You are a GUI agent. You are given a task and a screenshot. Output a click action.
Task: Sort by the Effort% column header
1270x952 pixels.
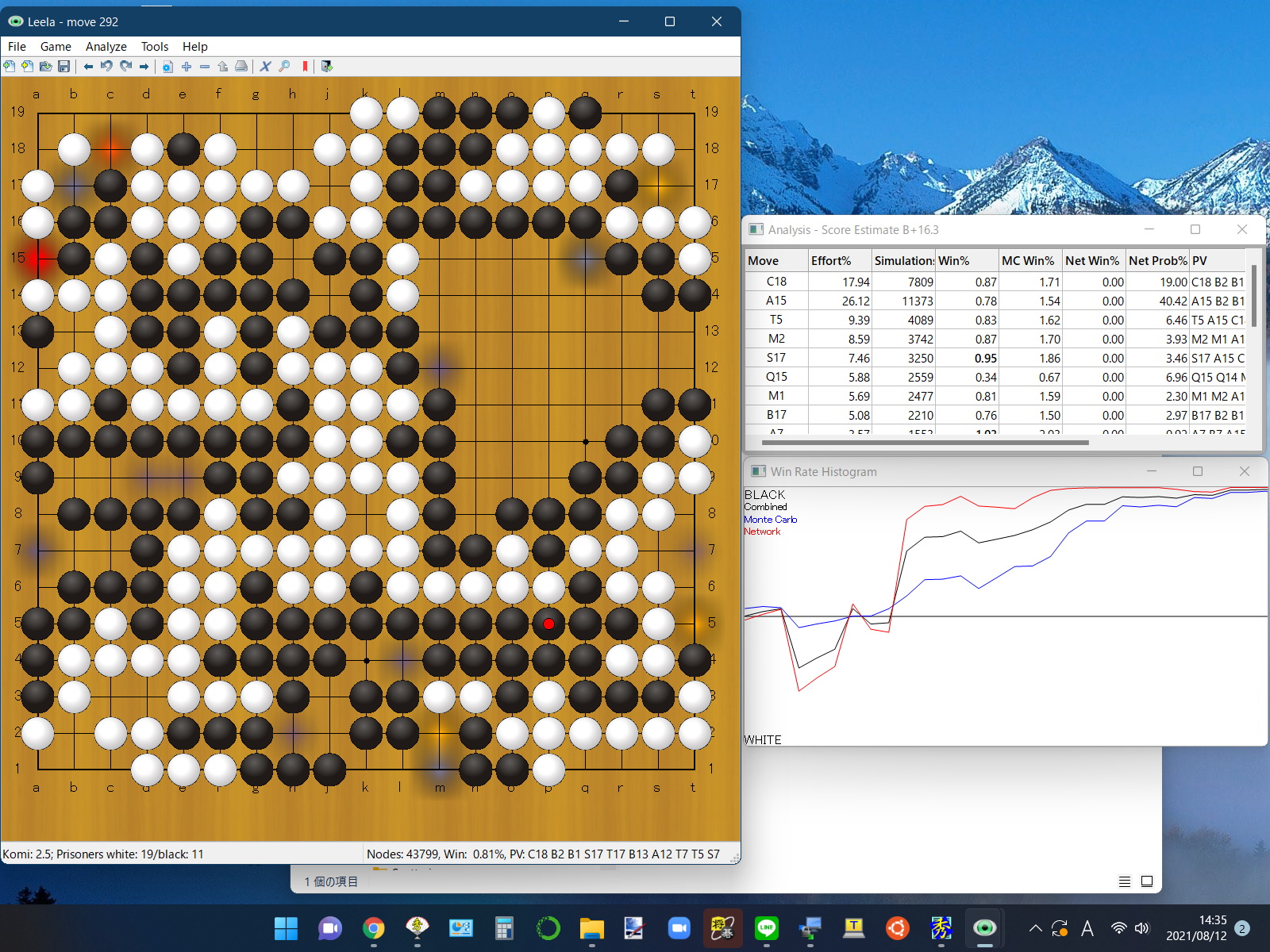tap(830, 261)
